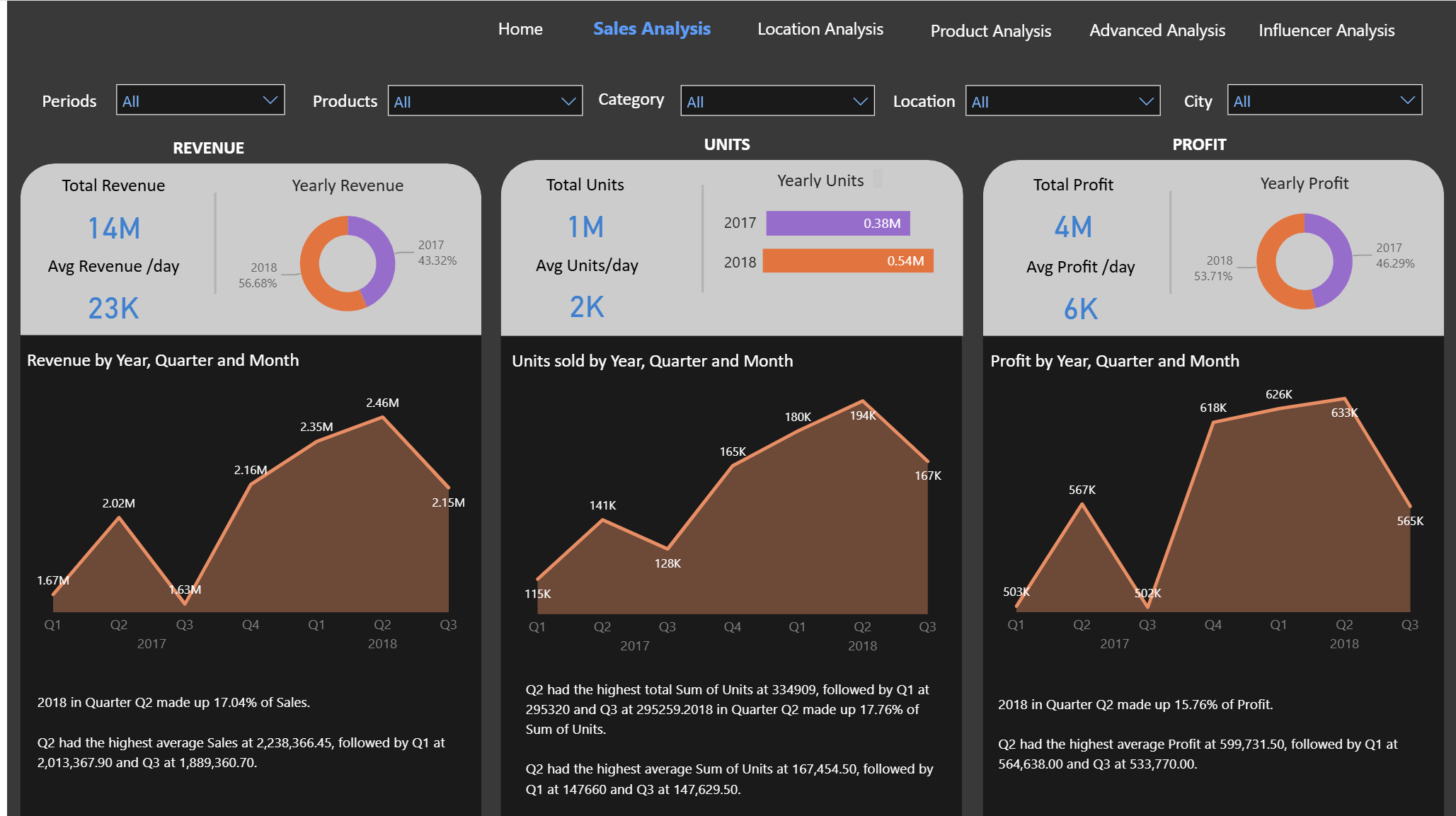Click the 567K data point on Profit chart
1456x816 pixels.
pos(1082,504)
